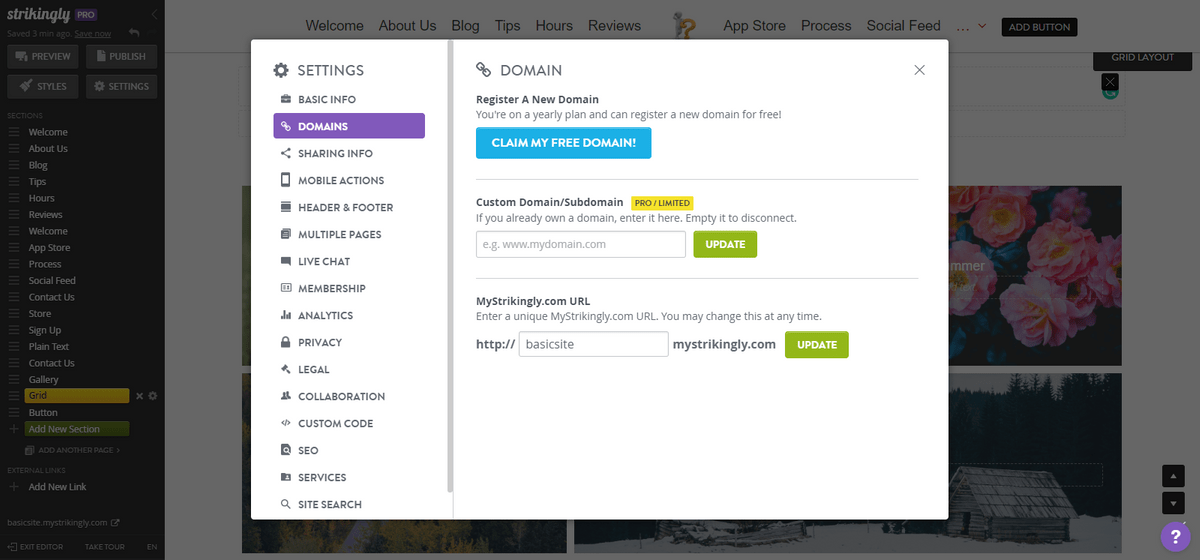
Task: Grab the drag handle beside About Us section
Action: (14, 149)
